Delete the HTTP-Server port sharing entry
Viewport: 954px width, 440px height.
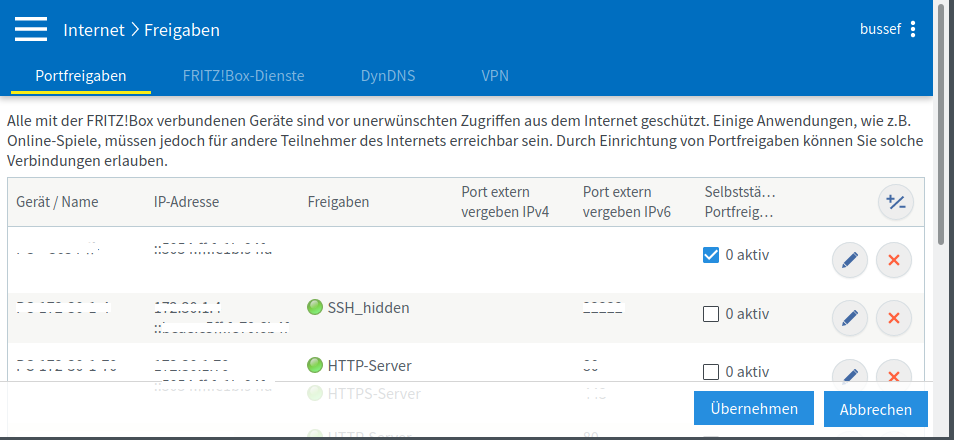click(893, 374)
